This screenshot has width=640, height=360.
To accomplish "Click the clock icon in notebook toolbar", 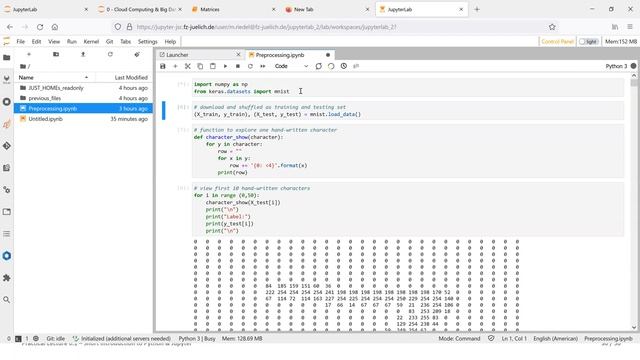I will (344, 66).
